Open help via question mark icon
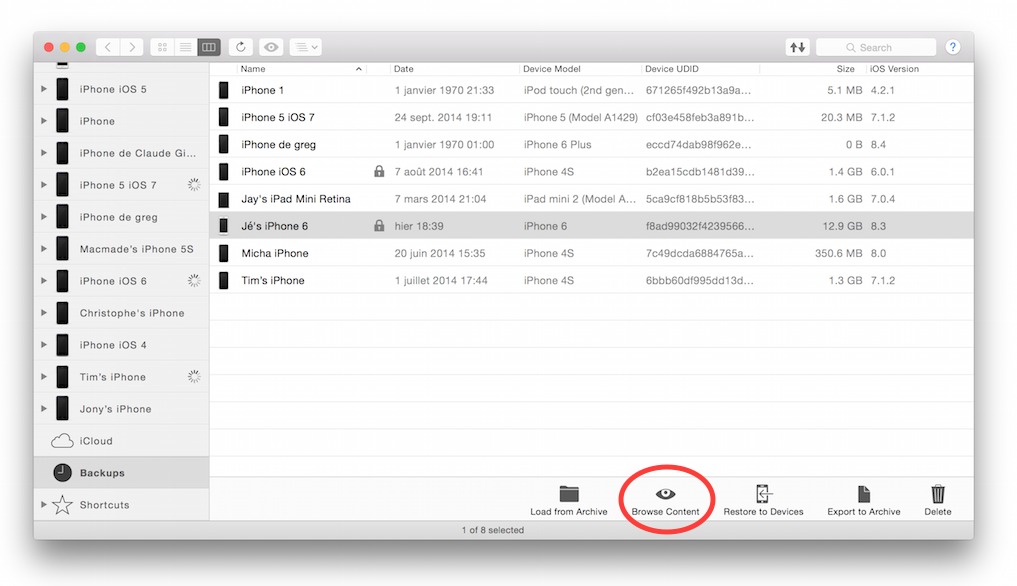 pyautogui.click(x=952, y=47)
